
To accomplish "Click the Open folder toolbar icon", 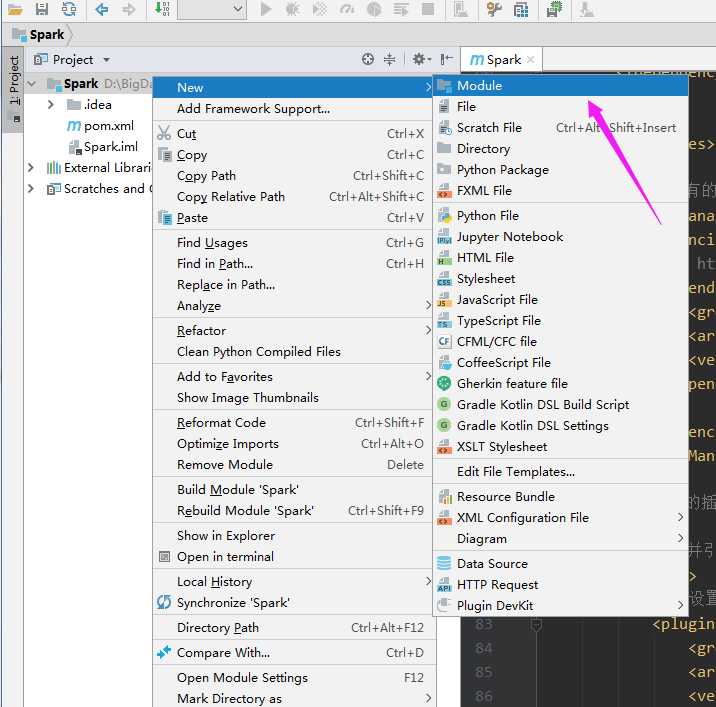I will point(15,9).
